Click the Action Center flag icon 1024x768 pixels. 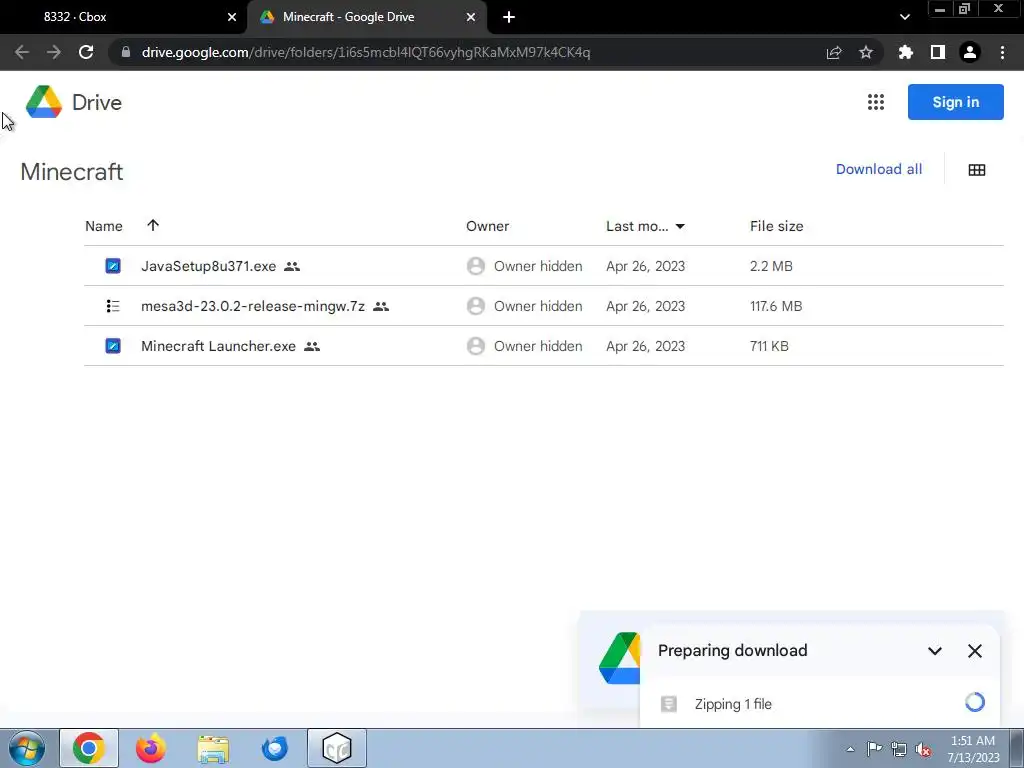874,749
